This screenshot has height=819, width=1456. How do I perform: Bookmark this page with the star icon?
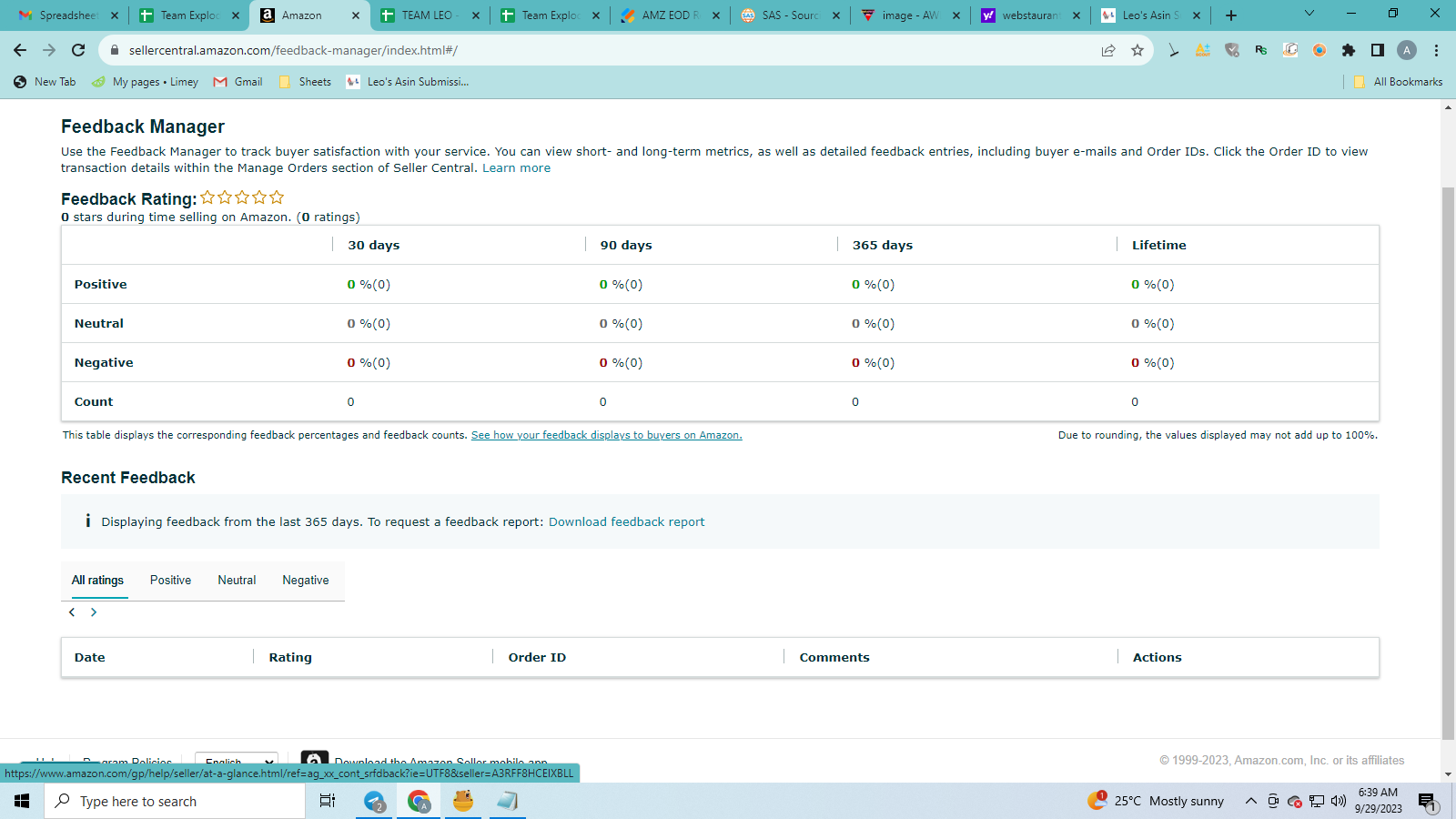tap(1137, 50)
